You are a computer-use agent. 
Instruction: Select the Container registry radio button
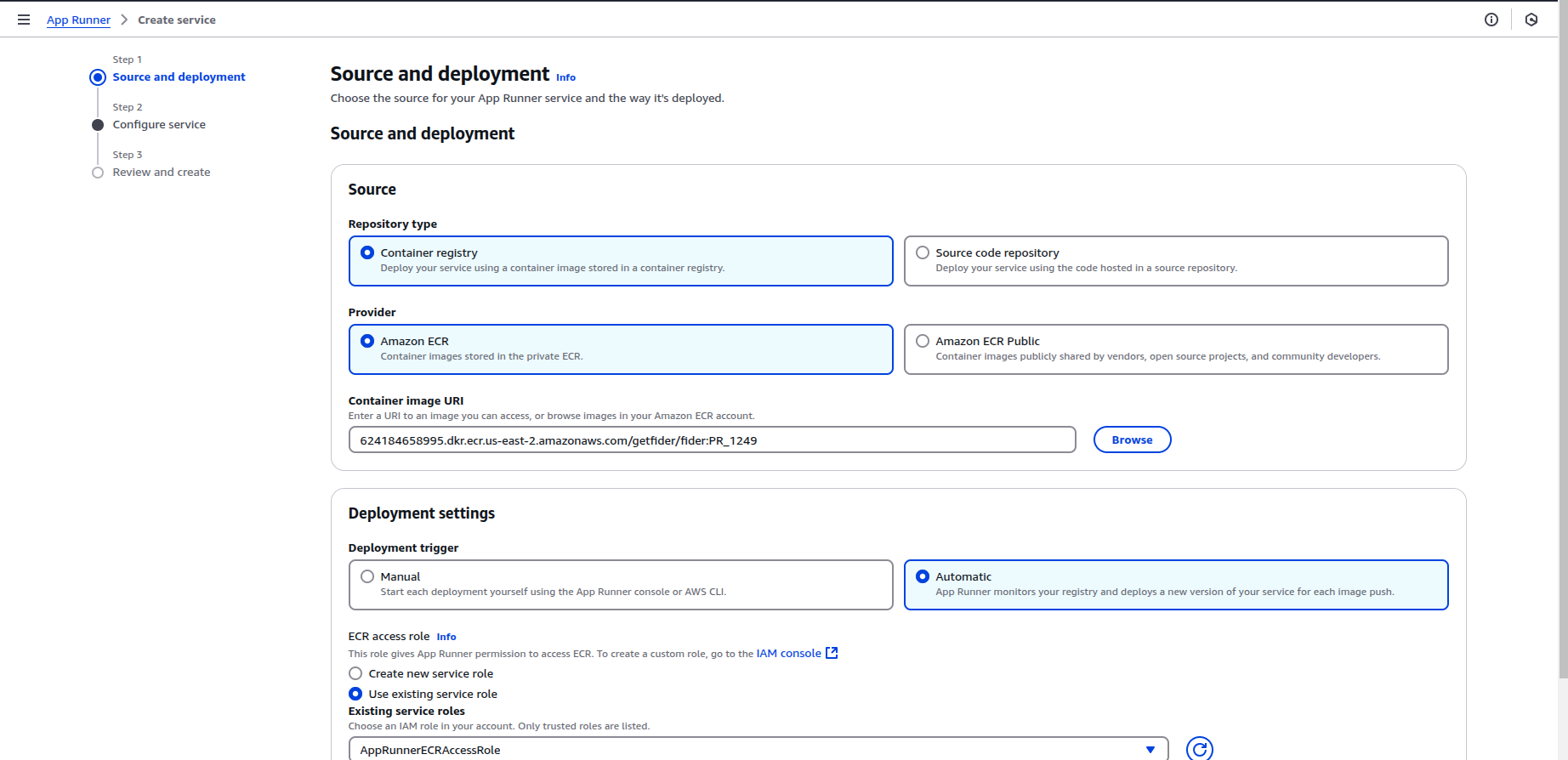pyautogui.click(x=367, y=252)
